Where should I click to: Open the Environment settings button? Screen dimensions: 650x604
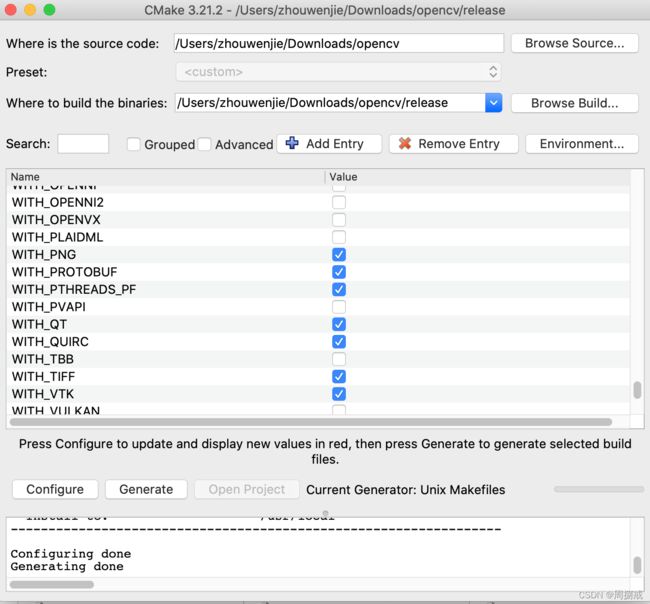pos(582,144)
